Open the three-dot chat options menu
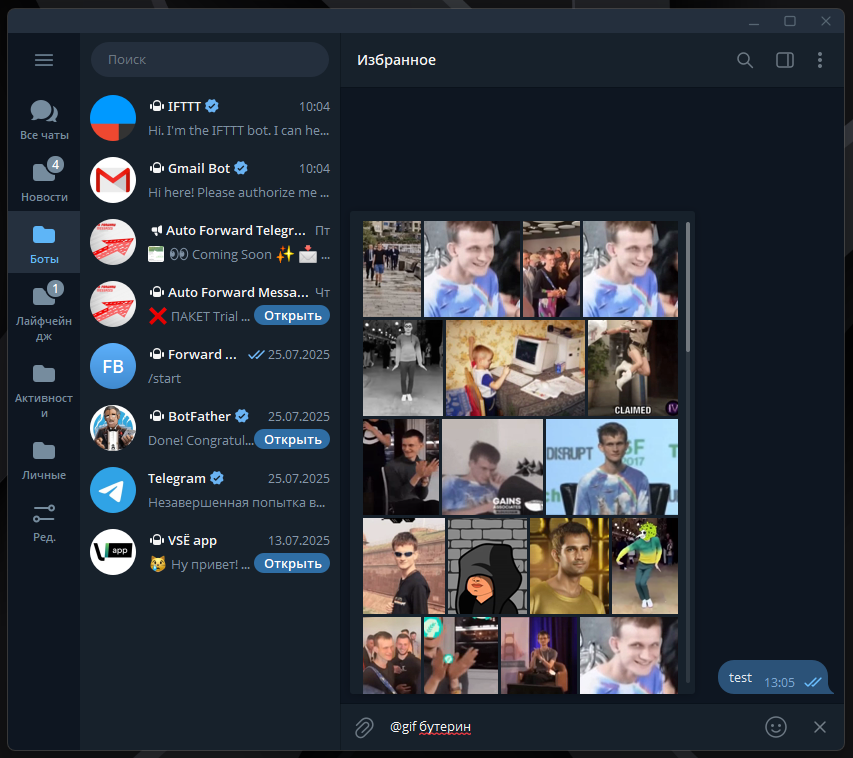 point(819,60)
